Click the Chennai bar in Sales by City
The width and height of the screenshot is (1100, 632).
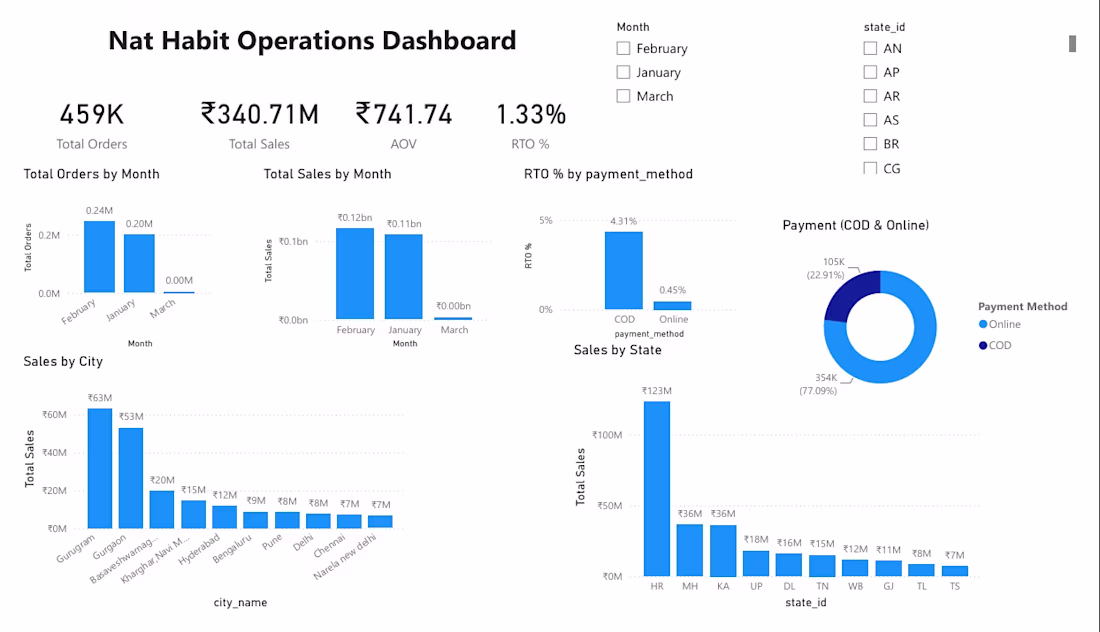349,521
